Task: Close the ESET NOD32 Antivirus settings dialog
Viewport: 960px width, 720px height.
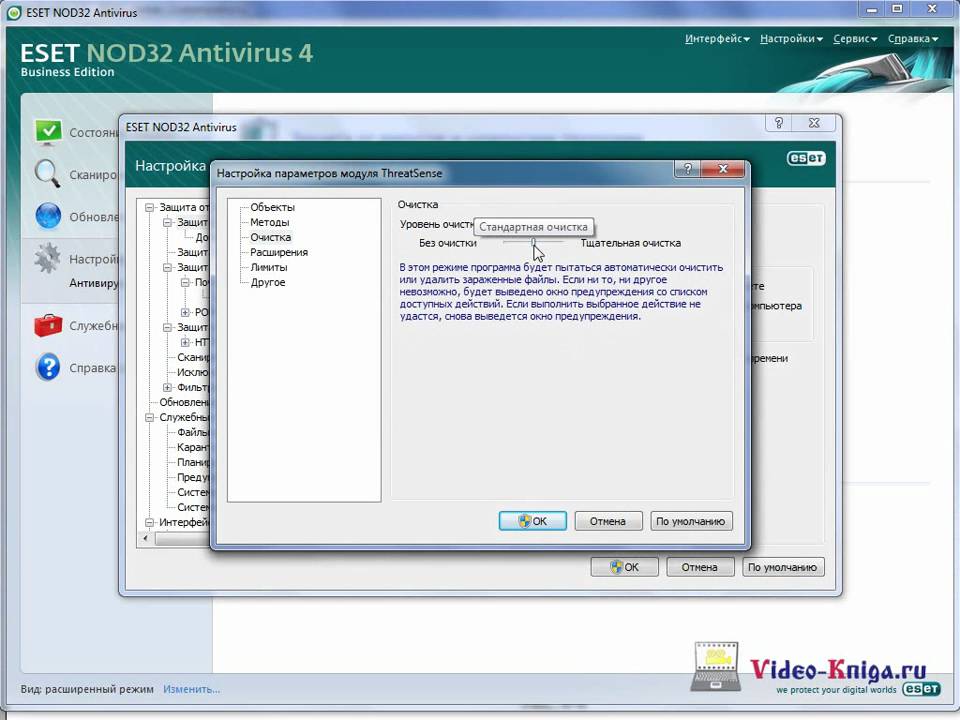Action: pyautogui.click(x=814, y=122)
